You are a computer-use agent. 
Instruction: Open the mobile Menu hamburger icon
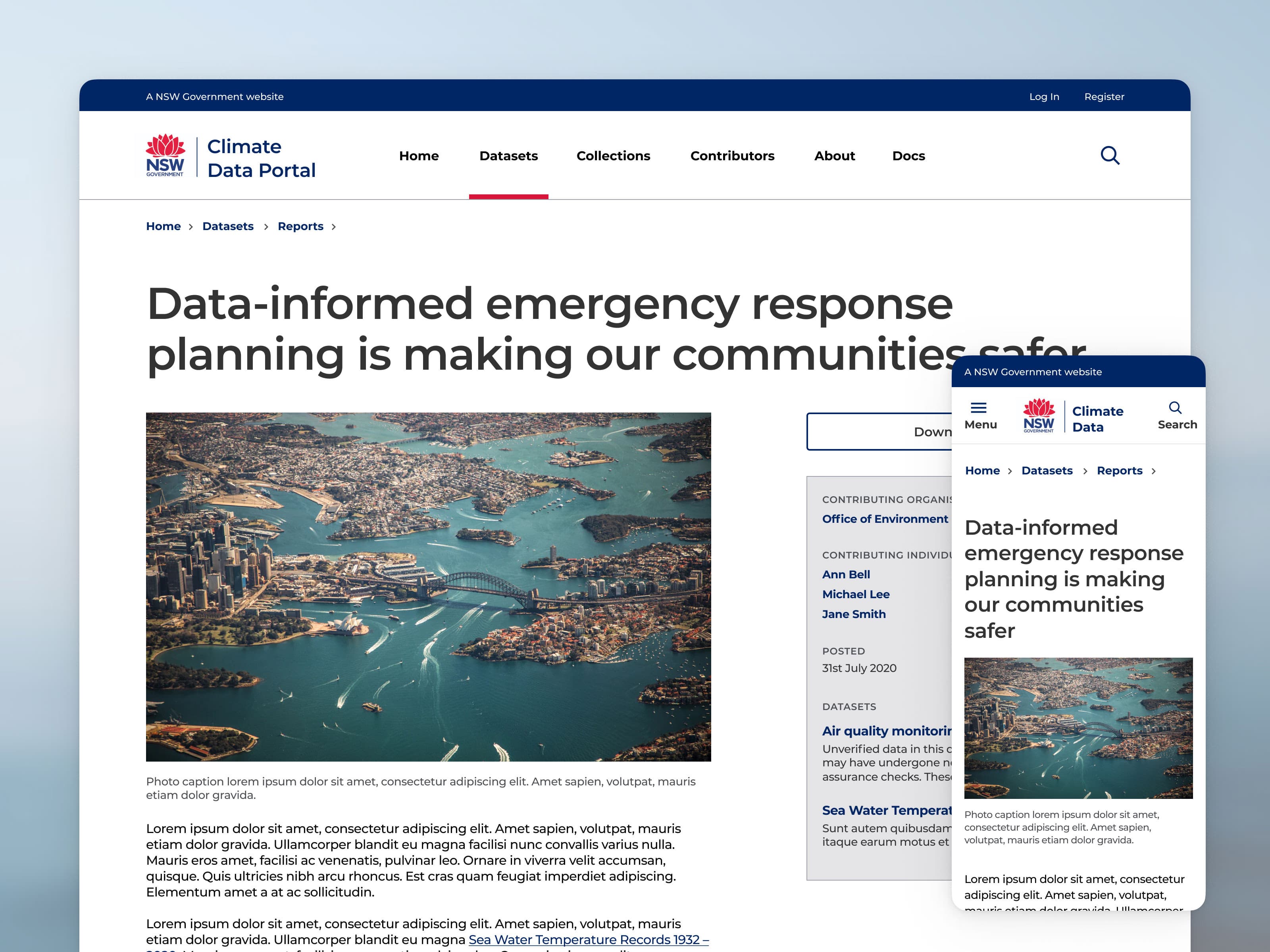(980, 408)
